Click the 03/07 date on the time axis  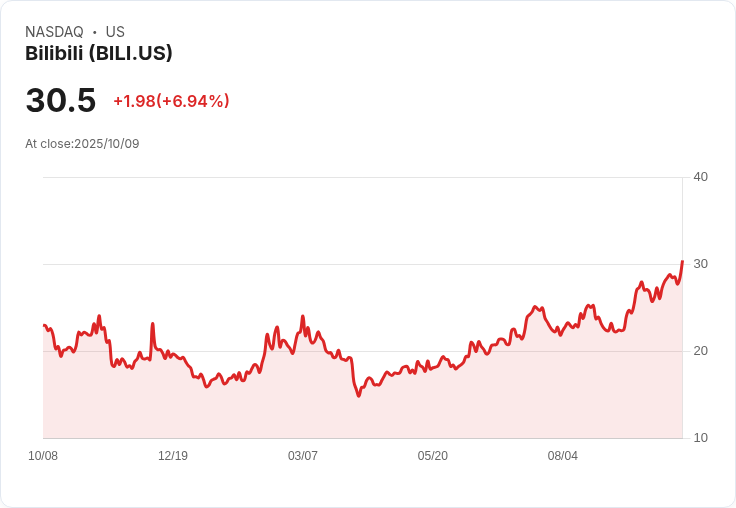pyautogui.click(x=303, y=456)
